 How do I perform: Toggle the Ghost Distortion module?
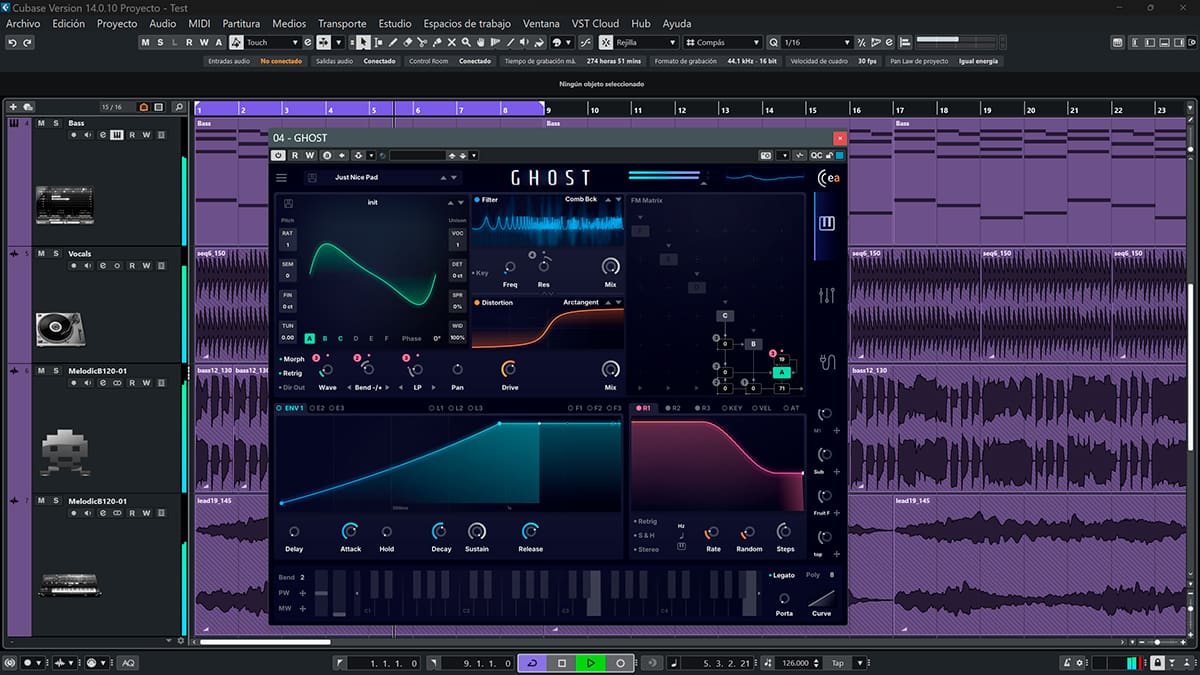(477, 302)
